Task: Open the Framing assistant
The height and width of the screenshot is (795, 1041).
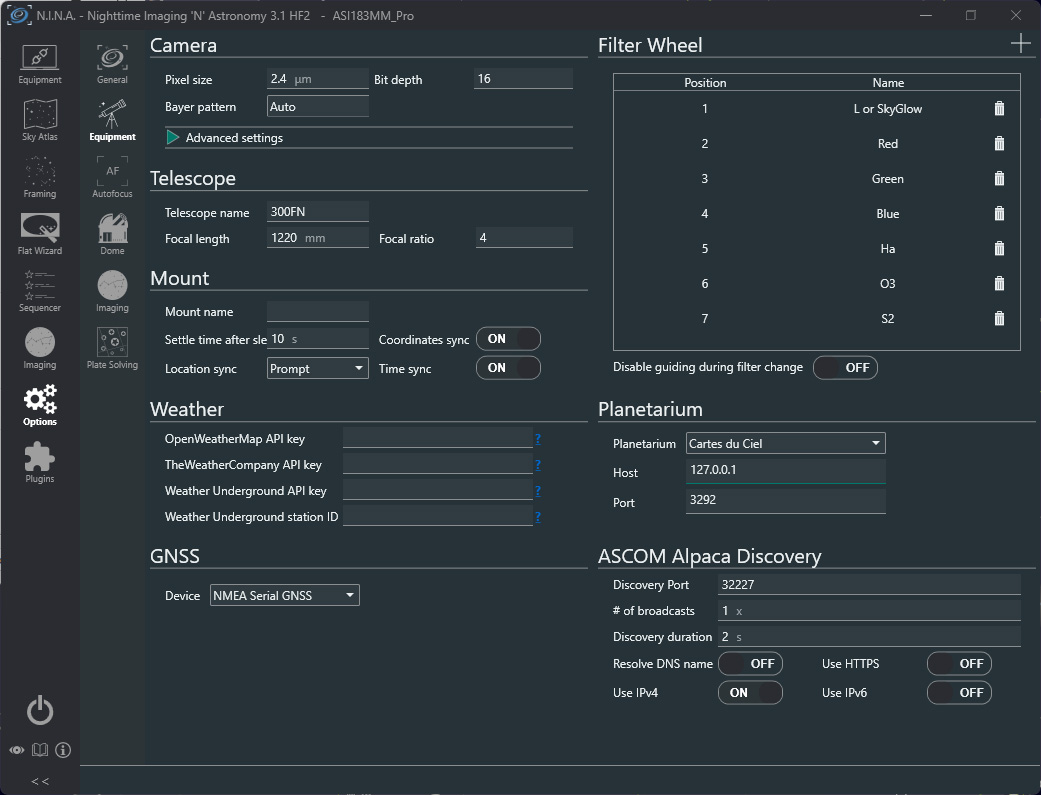Action: point(40,179)
